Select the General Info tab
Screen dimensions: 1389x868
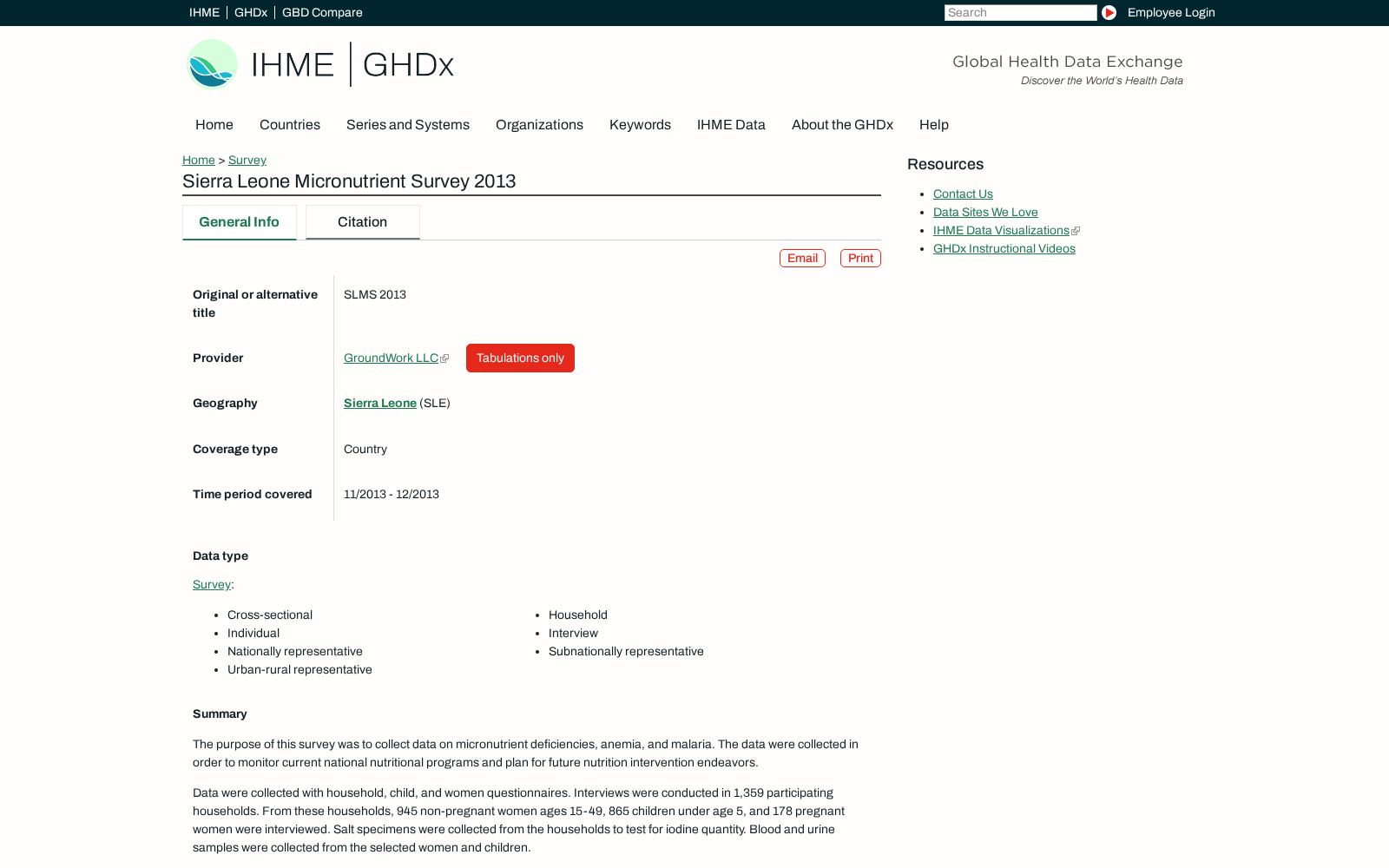pyautogui.click(x=240, y=222)
